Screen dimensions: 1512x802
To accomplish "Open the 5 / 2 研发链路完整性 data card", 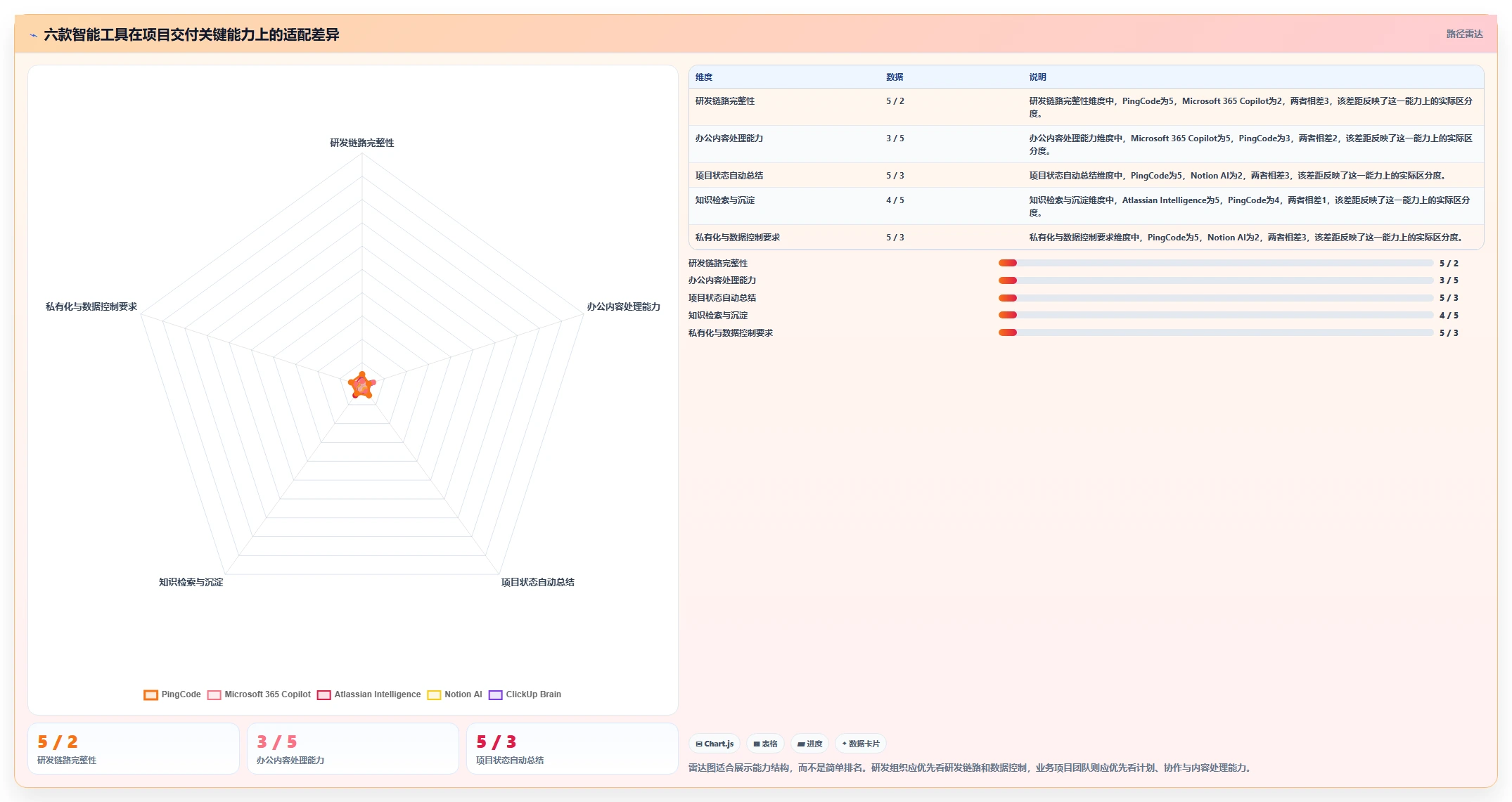I will (x=134, y=749).
